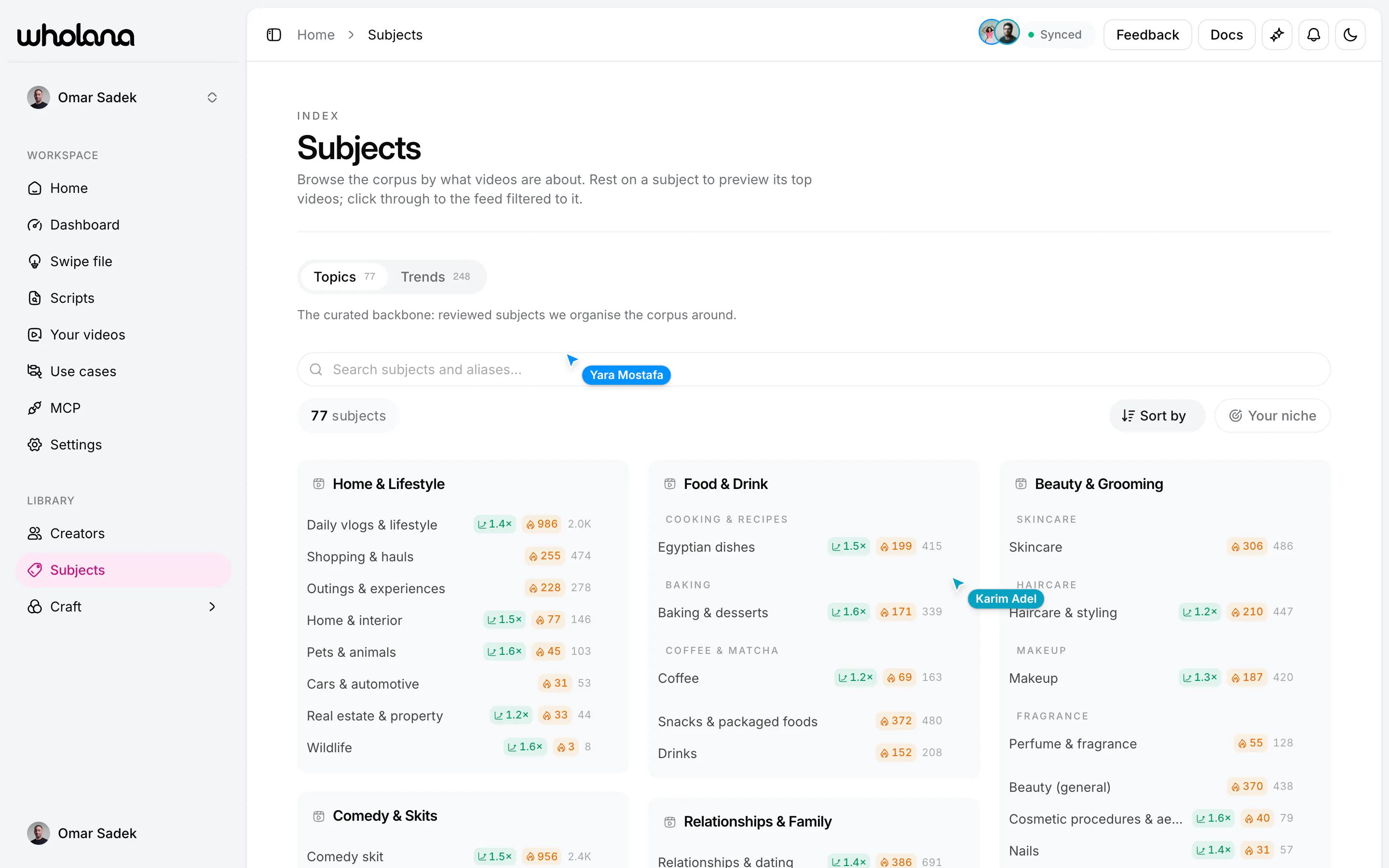Click the Synced status indicator
This screenshot has width=1389, height=868.
[x=1055, y=35]
